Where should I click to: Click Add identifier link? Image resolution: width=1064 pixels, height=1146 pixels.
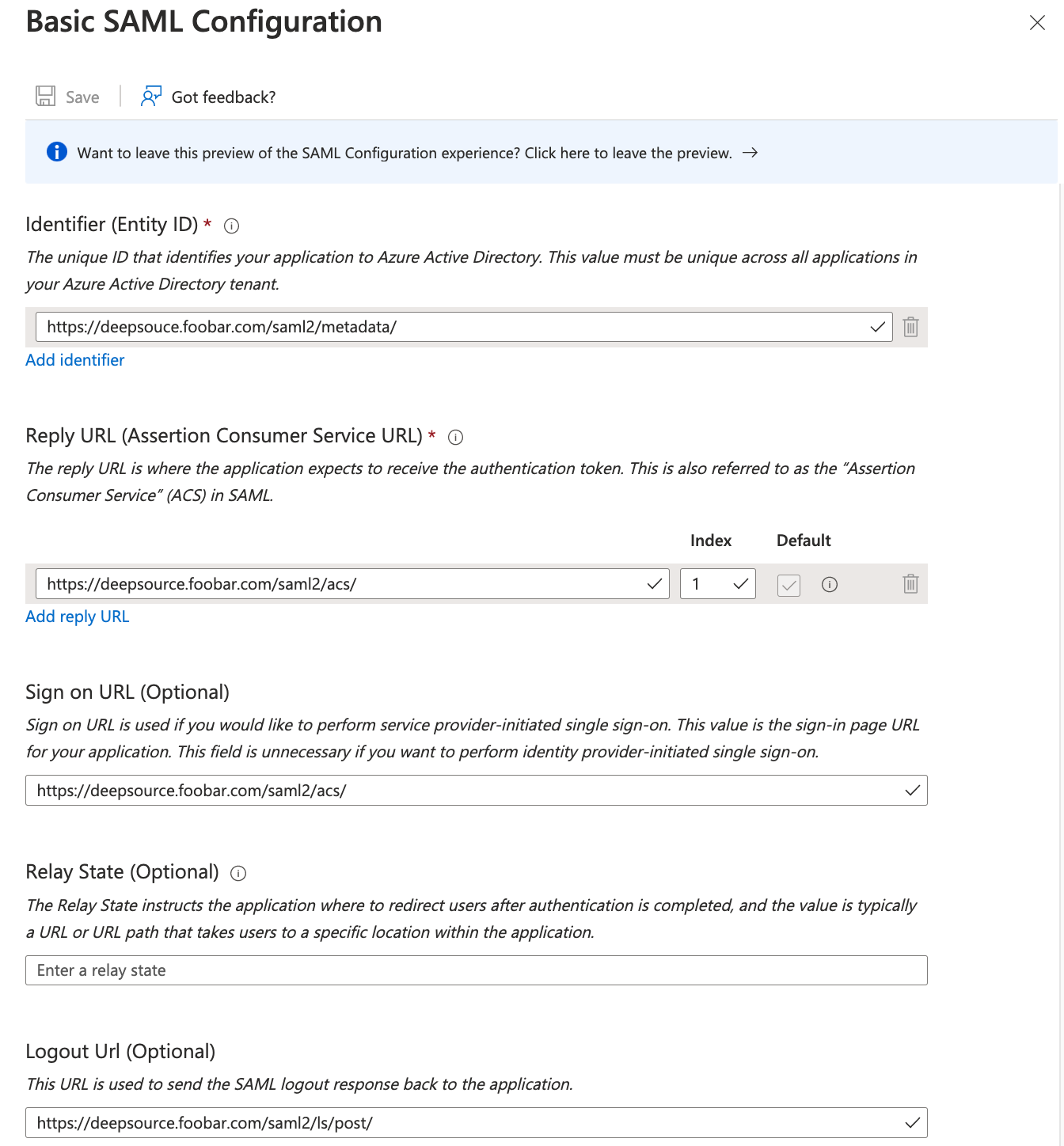[x=75, y=360]
